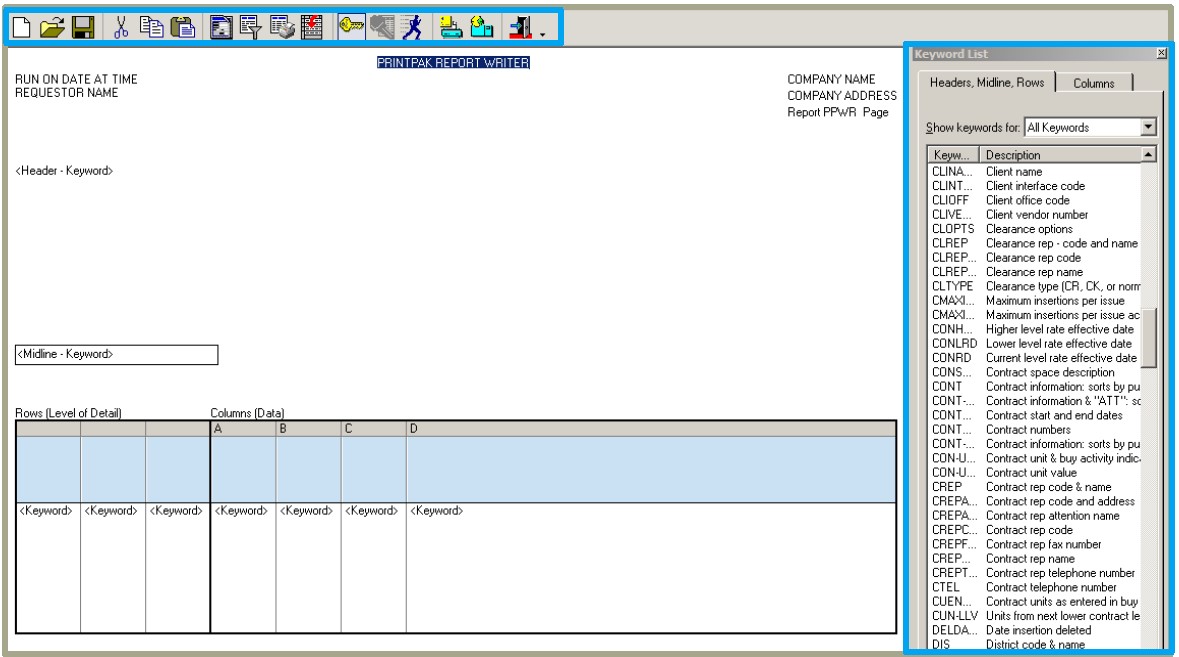Select CONRD Current level rate effective date
This screenshot has width=1179, height=657.
point(1035,358)
